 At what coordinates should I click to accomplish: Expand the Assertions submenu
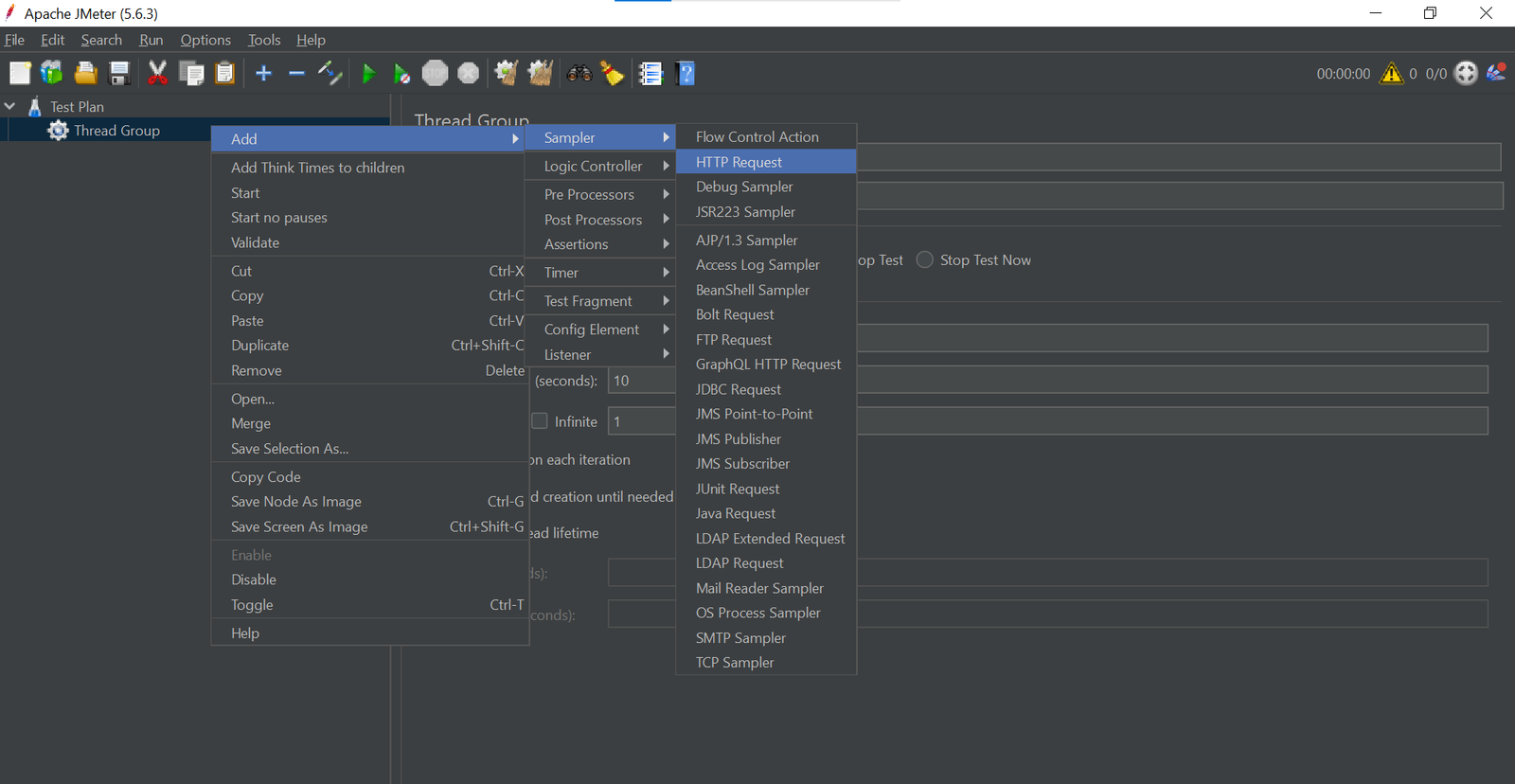pyautogui.click(x=600, y=243)
